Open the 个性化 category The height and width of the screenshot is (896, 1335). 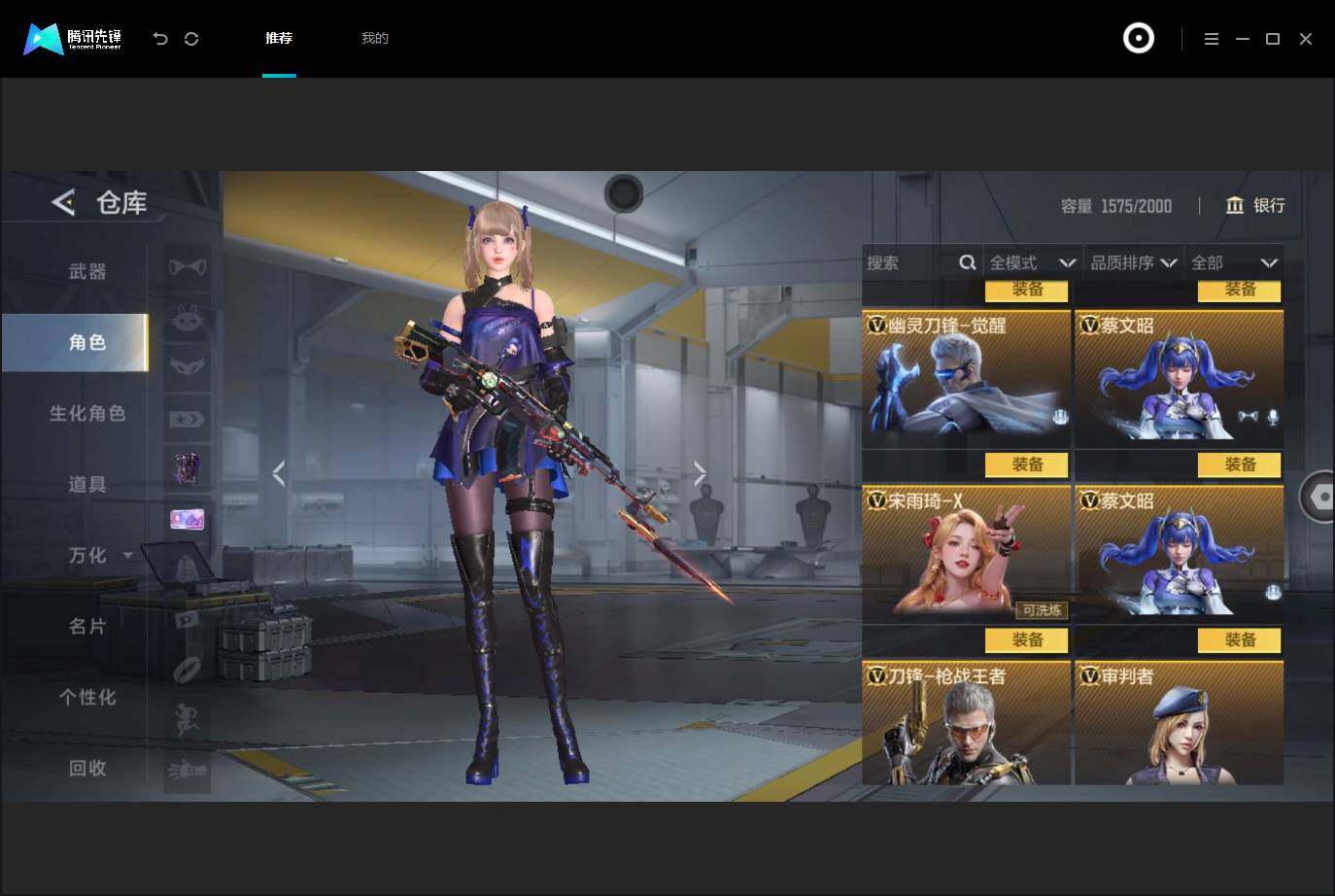point(87,697)
